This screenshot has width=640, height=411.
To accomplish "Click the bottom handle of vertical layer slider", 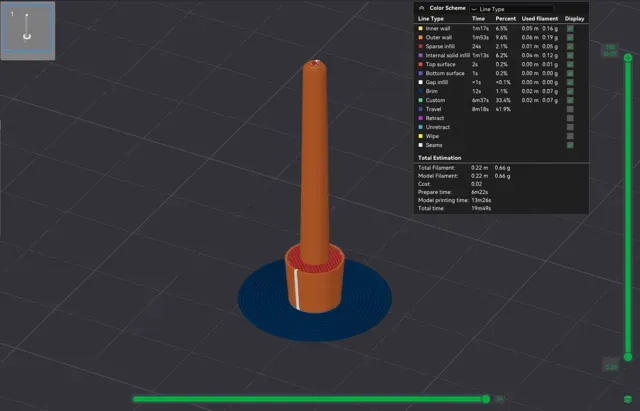I will point(628,357).
